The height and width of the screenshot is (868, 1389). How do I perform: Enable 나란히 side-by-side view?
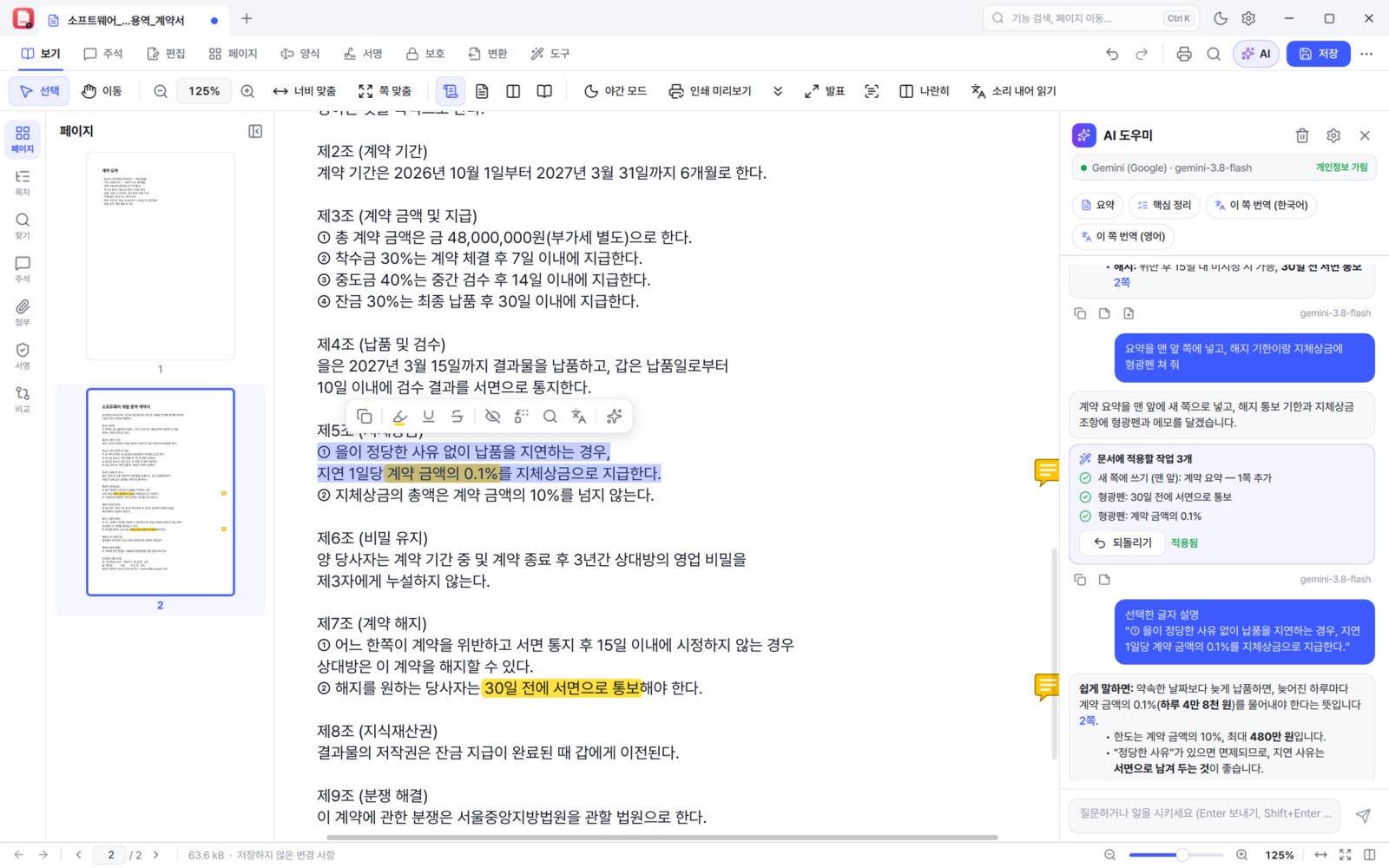pyautogui.click(x=924, y=91)
